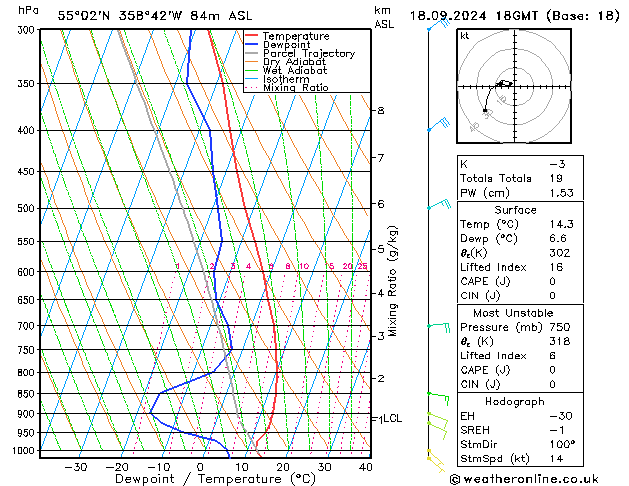The width and height of the screenshot is (629, 486).
Task: Click the 'hPa' axis unit label
Action: (x=28, y=10)
